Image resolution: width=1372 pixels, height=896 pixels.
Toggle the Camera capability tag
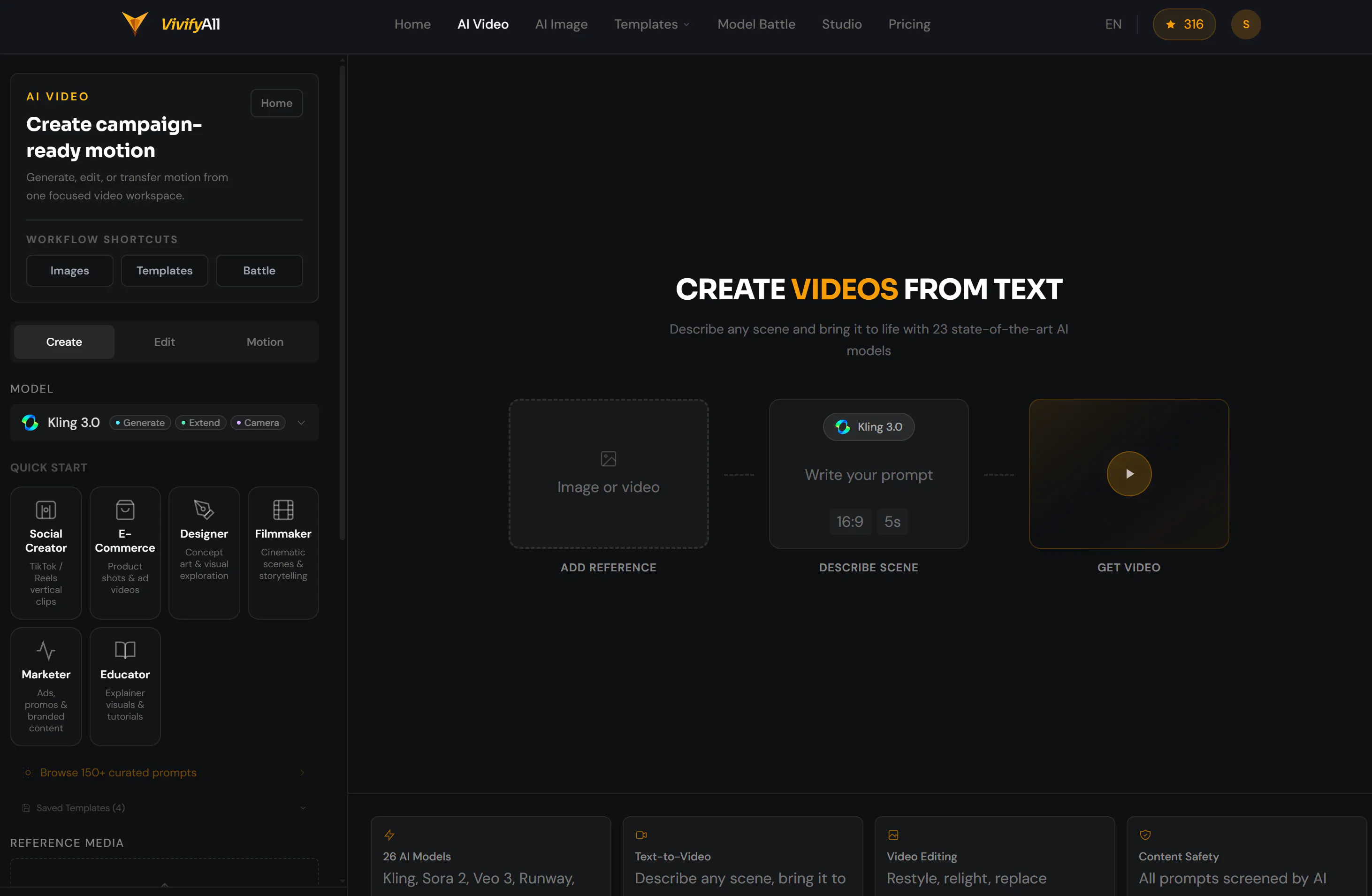(258, 422)
